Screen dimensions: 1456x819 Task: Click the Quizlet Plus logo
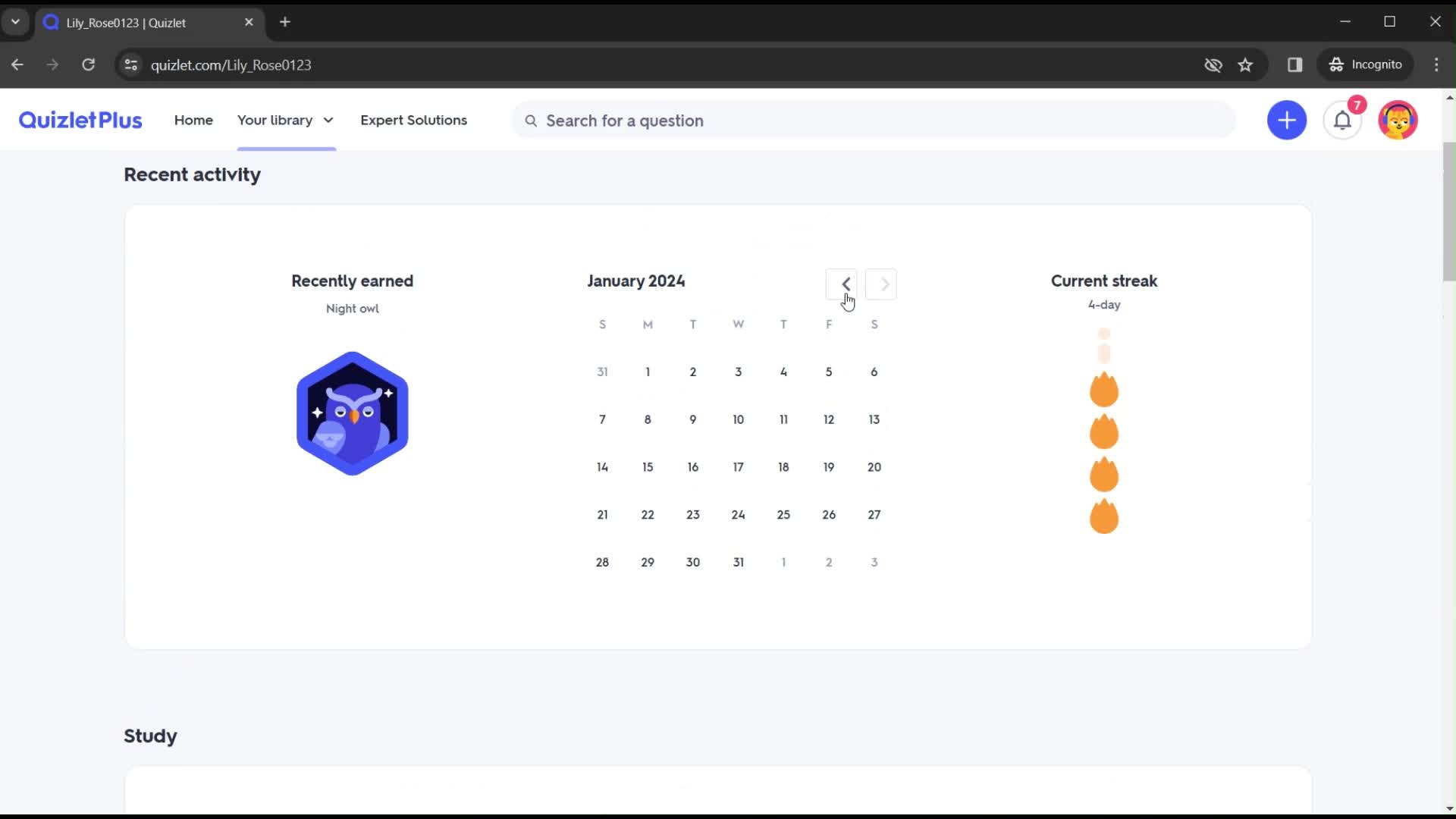(80, 120)
